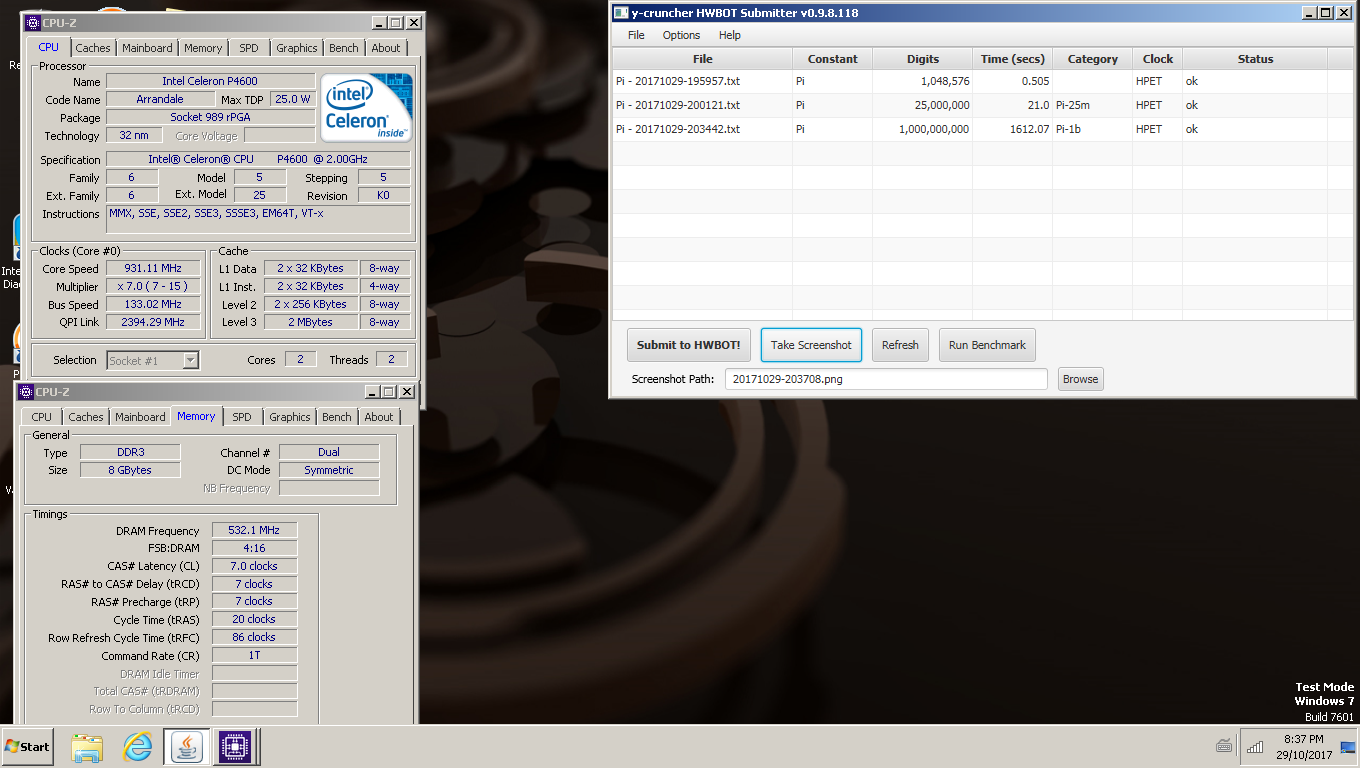The height and width of the screenshot is (768, 1360).
Task: Click the FSB:DRAM 4:16 value
Action: click(254, 548)
